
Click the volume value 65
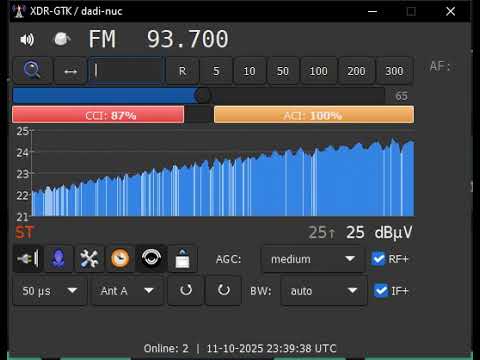coord(401,96)
